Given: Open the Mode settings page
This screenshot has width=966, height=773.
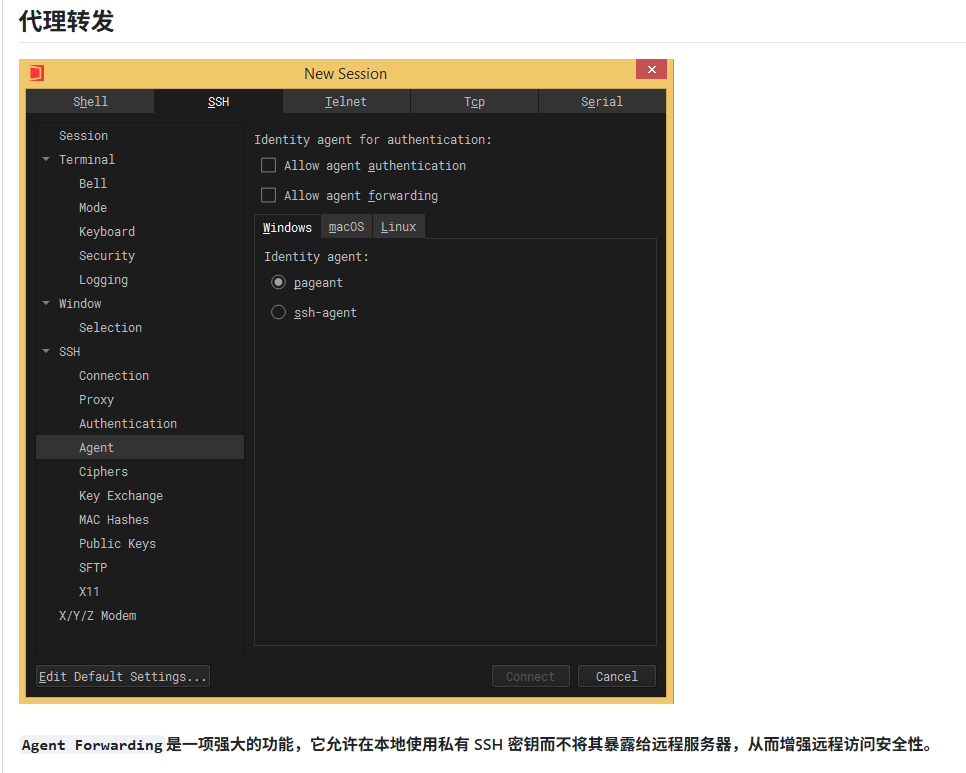Looking at the screenshot, I should click(x=93, y=208).
